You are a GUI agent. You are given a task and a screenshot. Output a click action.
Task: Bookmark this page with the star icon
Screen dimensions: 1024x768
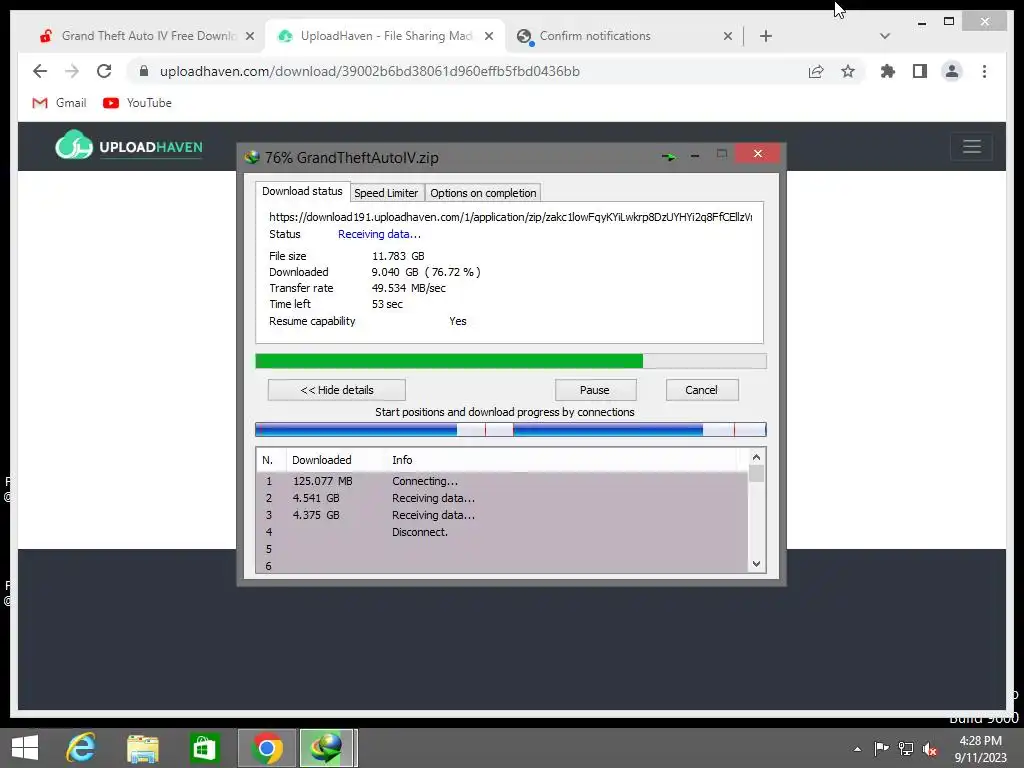tap(848, 71)
